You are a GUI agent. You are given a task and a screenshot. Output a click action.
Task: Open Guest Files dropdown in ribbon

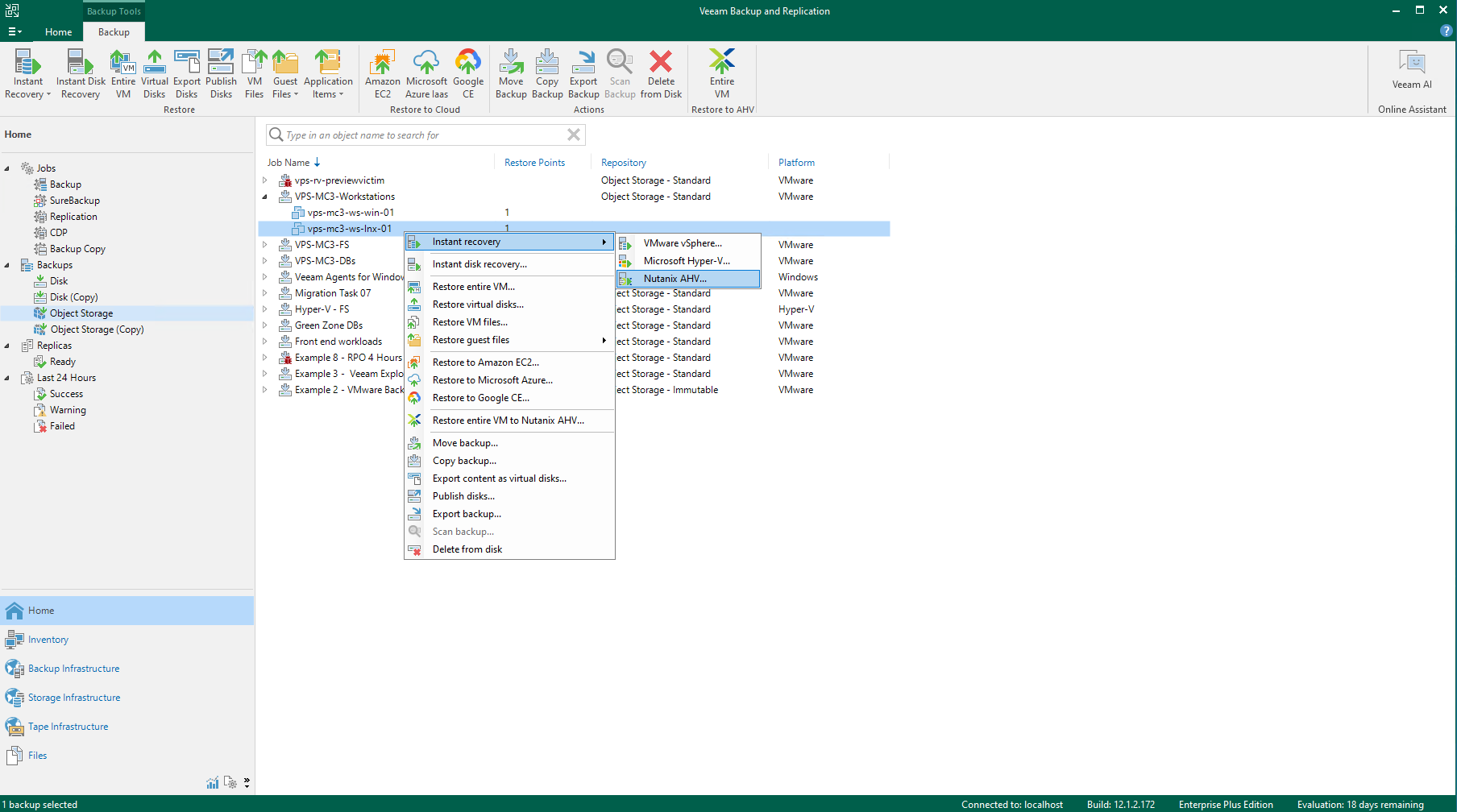(285, 87)
